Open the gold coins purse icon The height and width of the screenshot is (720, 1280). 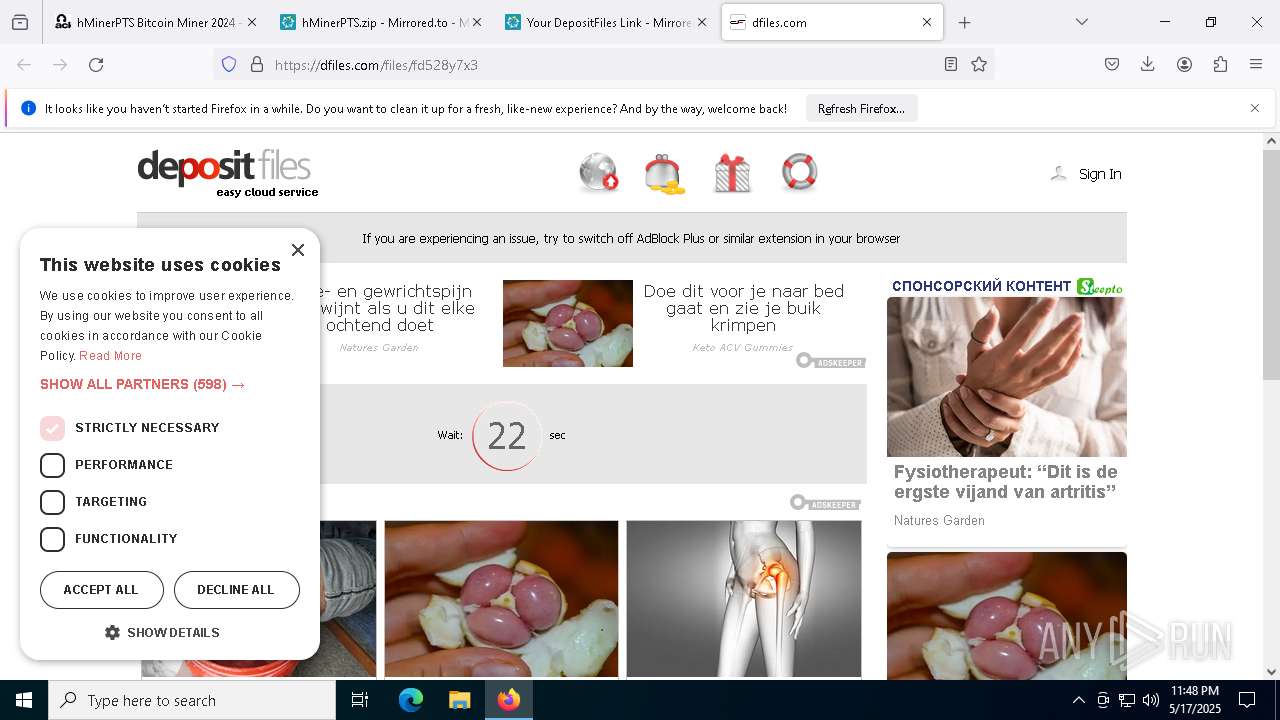pos(665,173)
